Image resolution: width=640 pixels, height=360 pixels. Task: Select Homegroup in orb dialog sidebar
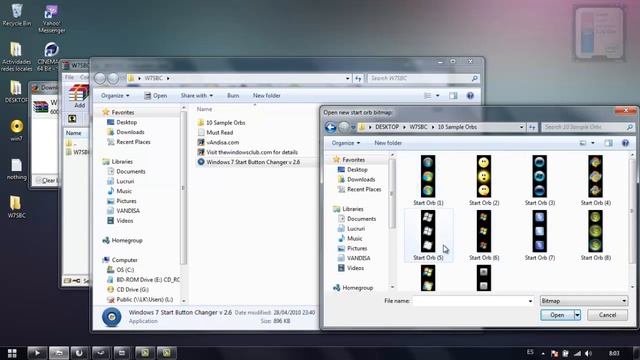pyautogui.click(x=353, y=288)
